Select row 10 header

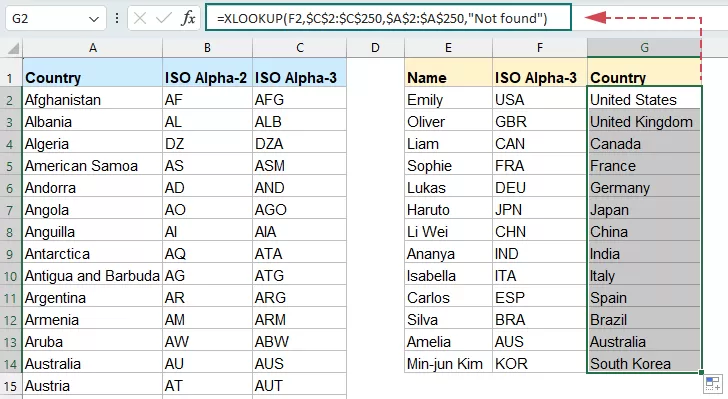pos(11,276)
